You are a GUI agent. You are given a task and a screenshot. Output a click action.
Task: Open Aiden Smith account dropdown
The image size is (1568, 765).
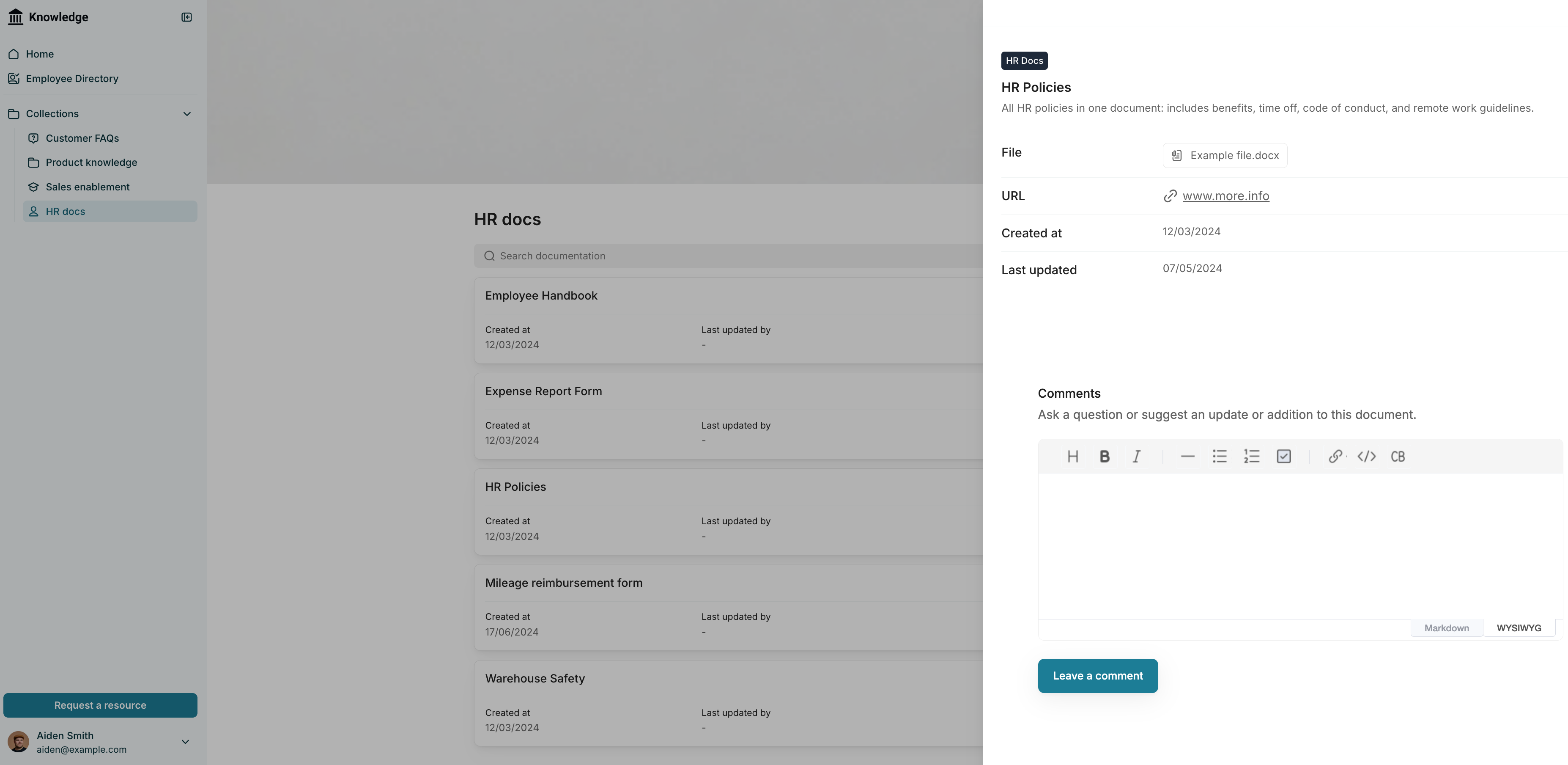(185, 742)
